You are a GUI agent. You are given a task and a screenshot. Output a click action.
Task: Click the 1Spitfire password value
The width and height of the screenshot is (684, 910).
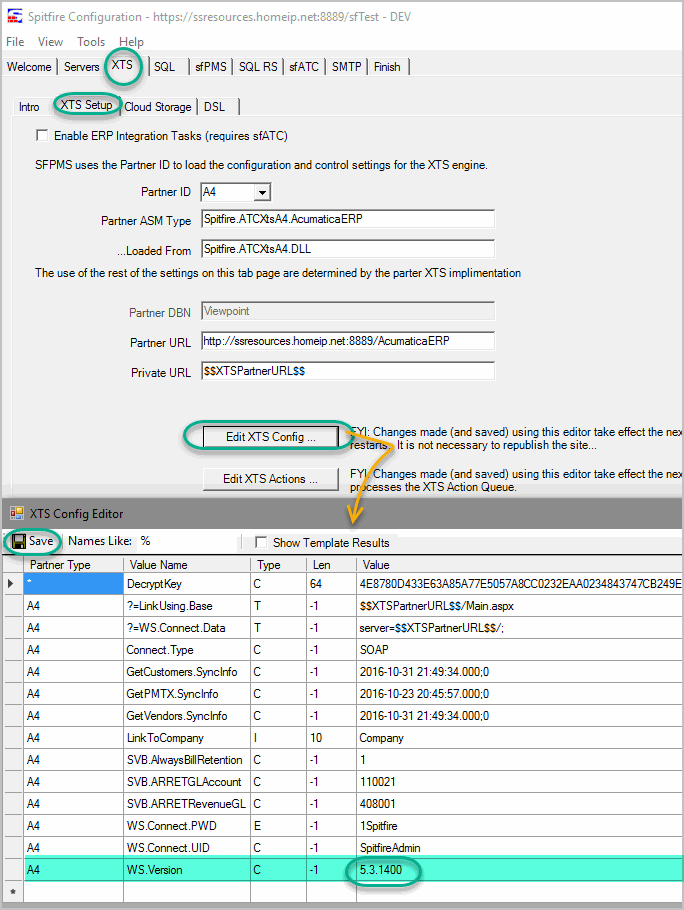click(519, 826)
